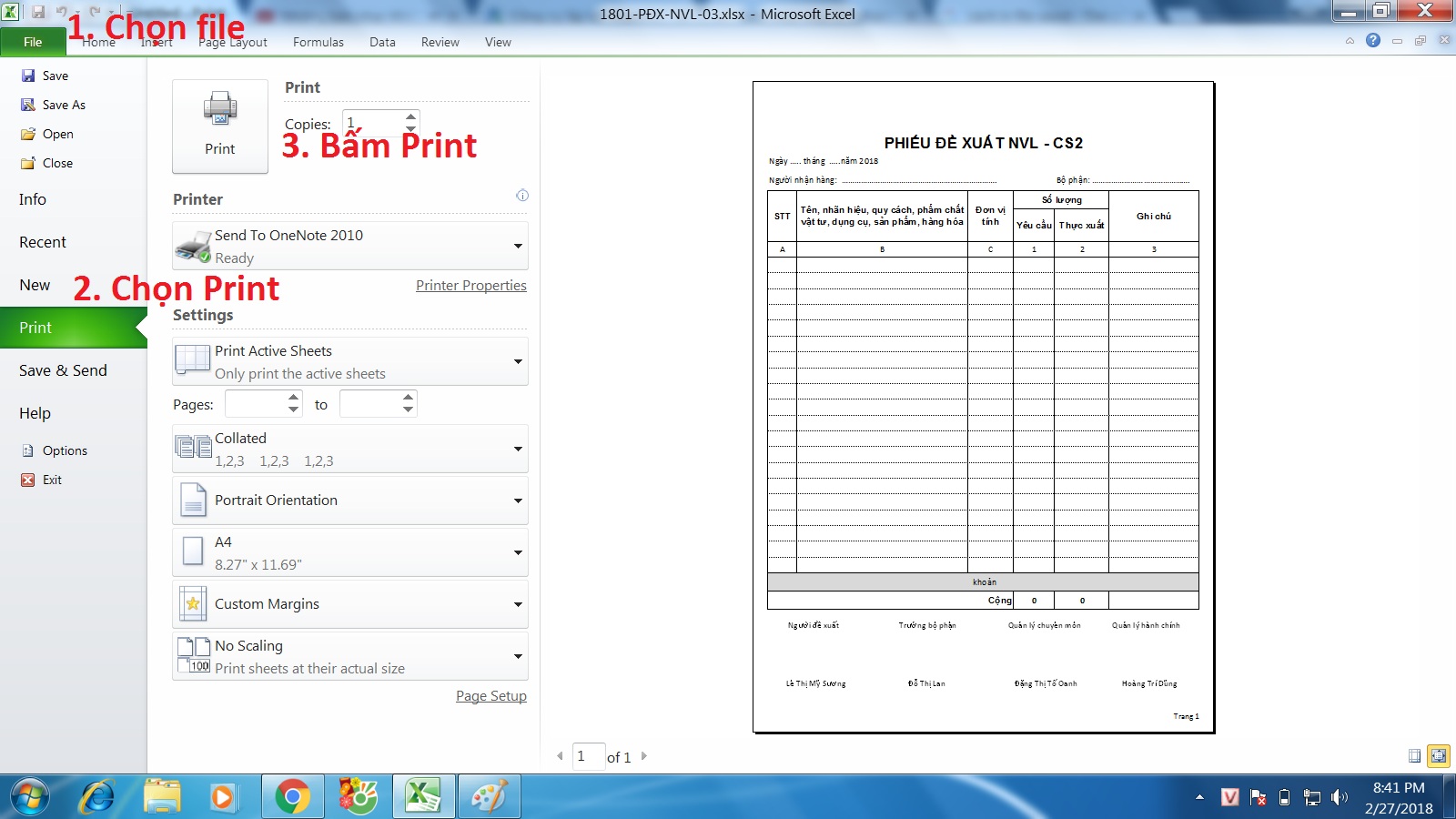
Task: Click the large Print button with printer icon
Action: click(219, 126)
